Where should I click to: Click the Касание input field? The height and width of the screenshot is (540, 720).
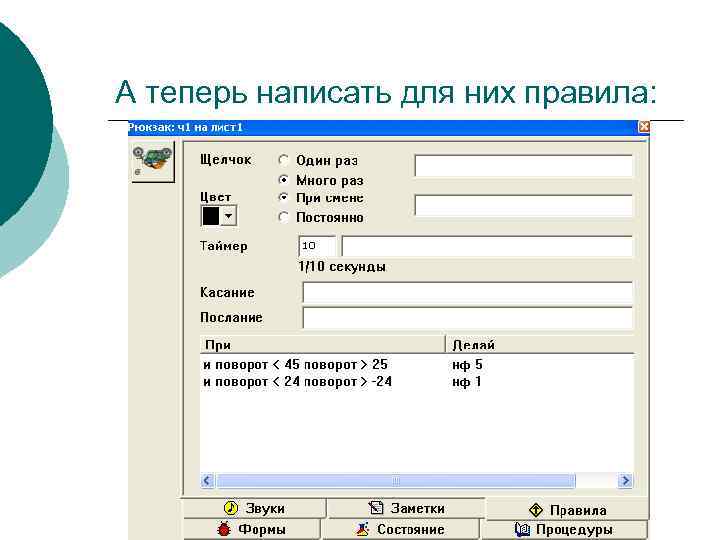pyautogui.click(x=467, y=292)
